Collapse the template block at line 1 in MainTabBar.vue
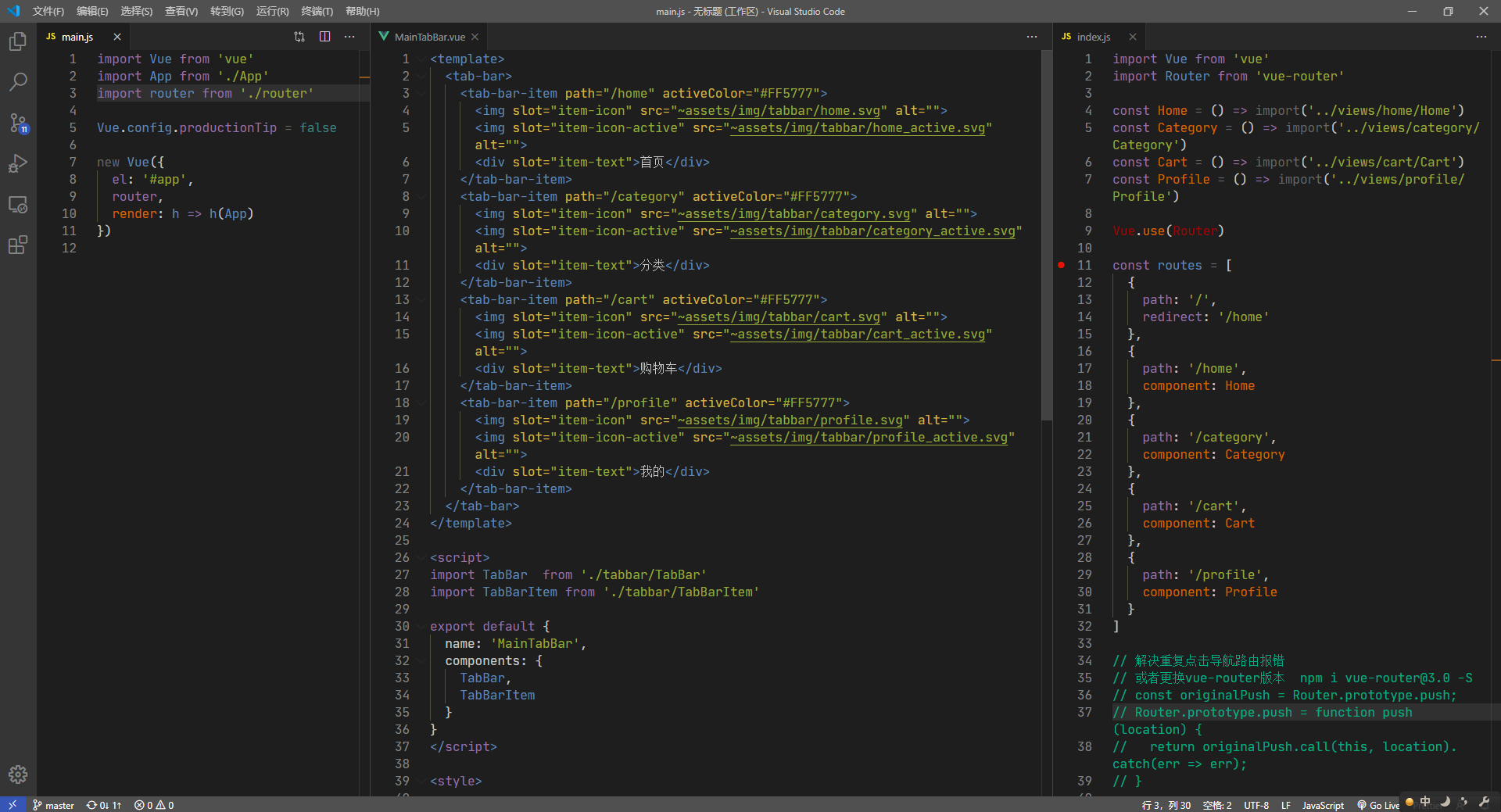This screenshot has width=1501, height=812. [x=422, y=59]
